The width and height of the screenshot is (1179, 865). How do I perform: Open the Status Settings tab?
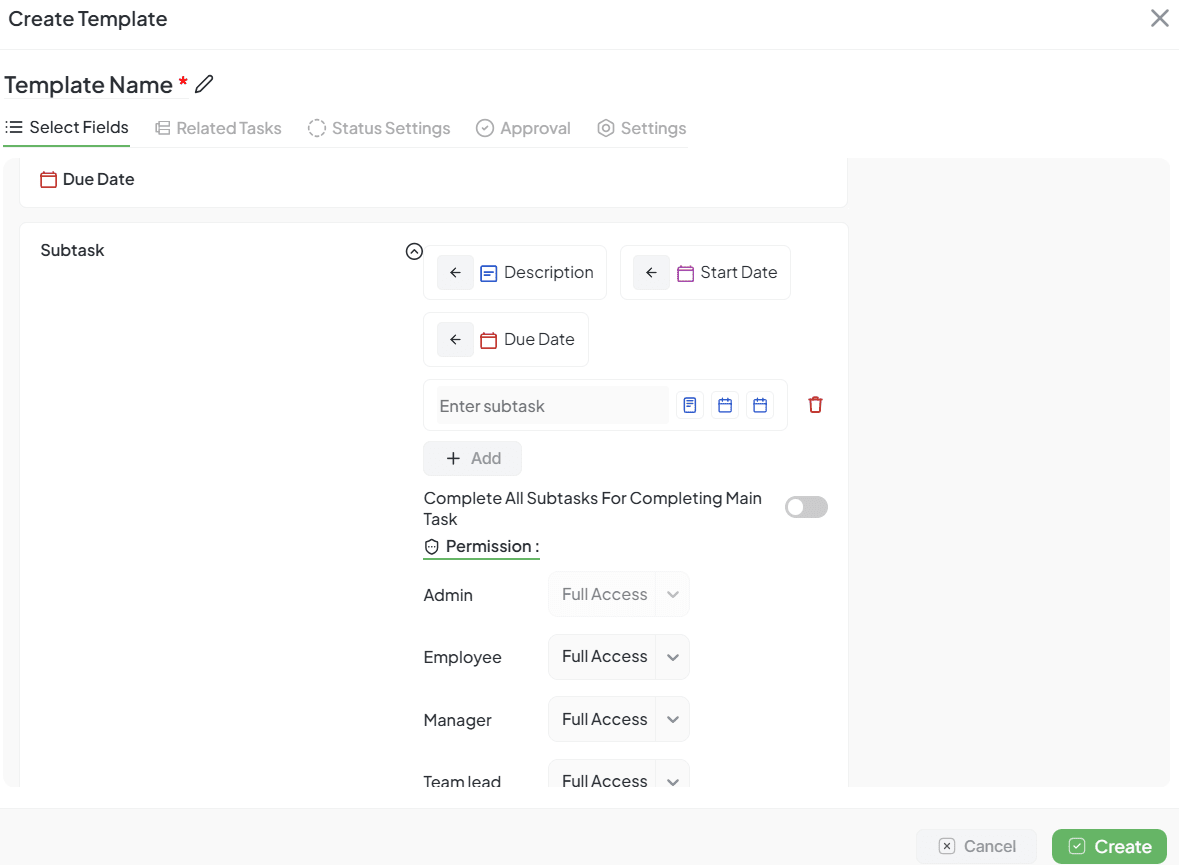[x=379, y=128]
